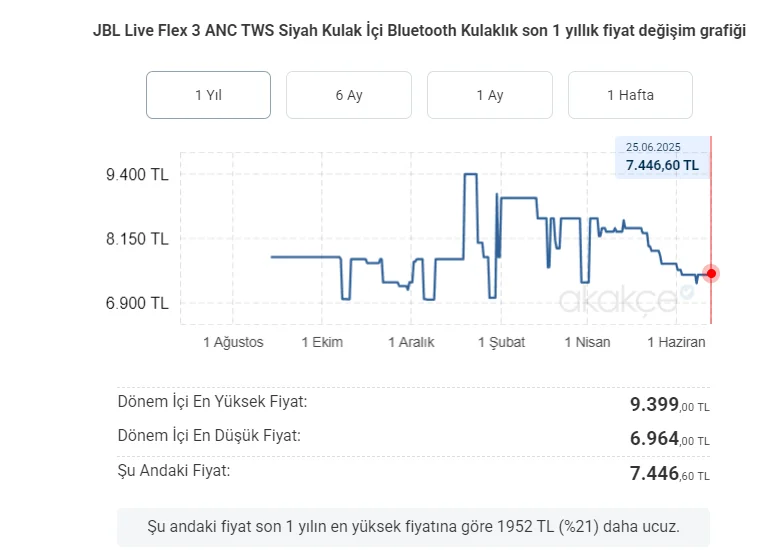Show the 1 Ay price history
The width and height of the screenshot is (781, 550).
coord(490,95)
